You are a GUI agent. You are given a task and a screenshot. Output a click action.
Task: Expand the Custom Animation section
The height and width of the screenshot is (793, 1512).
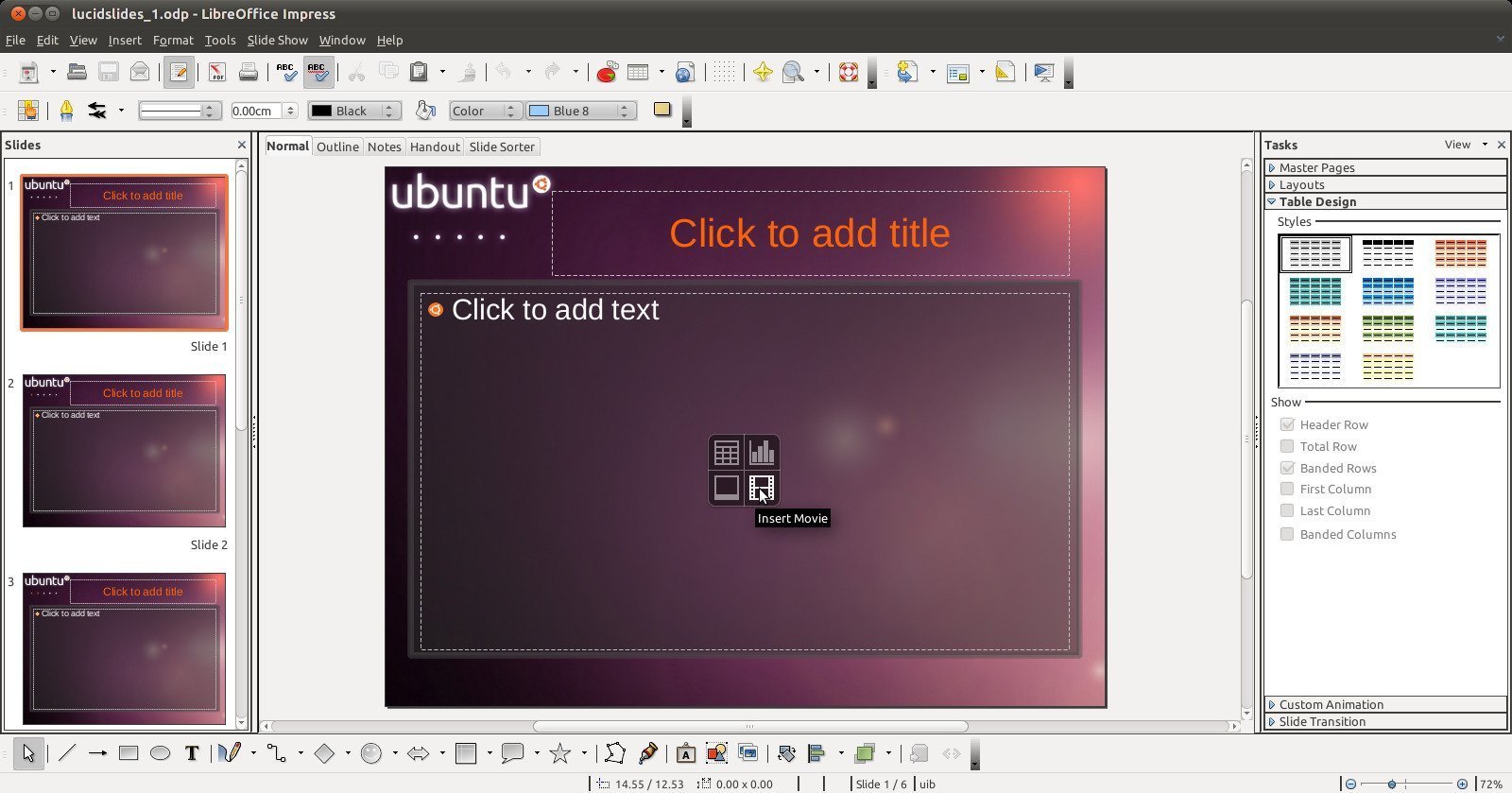(x=1385, y=704)
